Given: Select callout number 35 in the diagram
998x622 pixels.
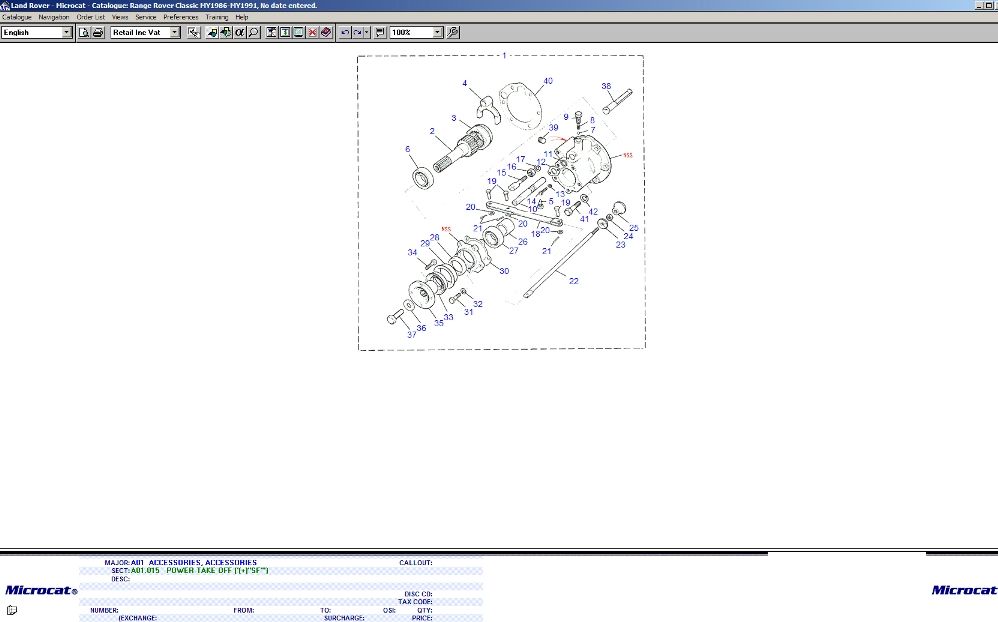Looking at the screenshot, I should click(439, 323).
